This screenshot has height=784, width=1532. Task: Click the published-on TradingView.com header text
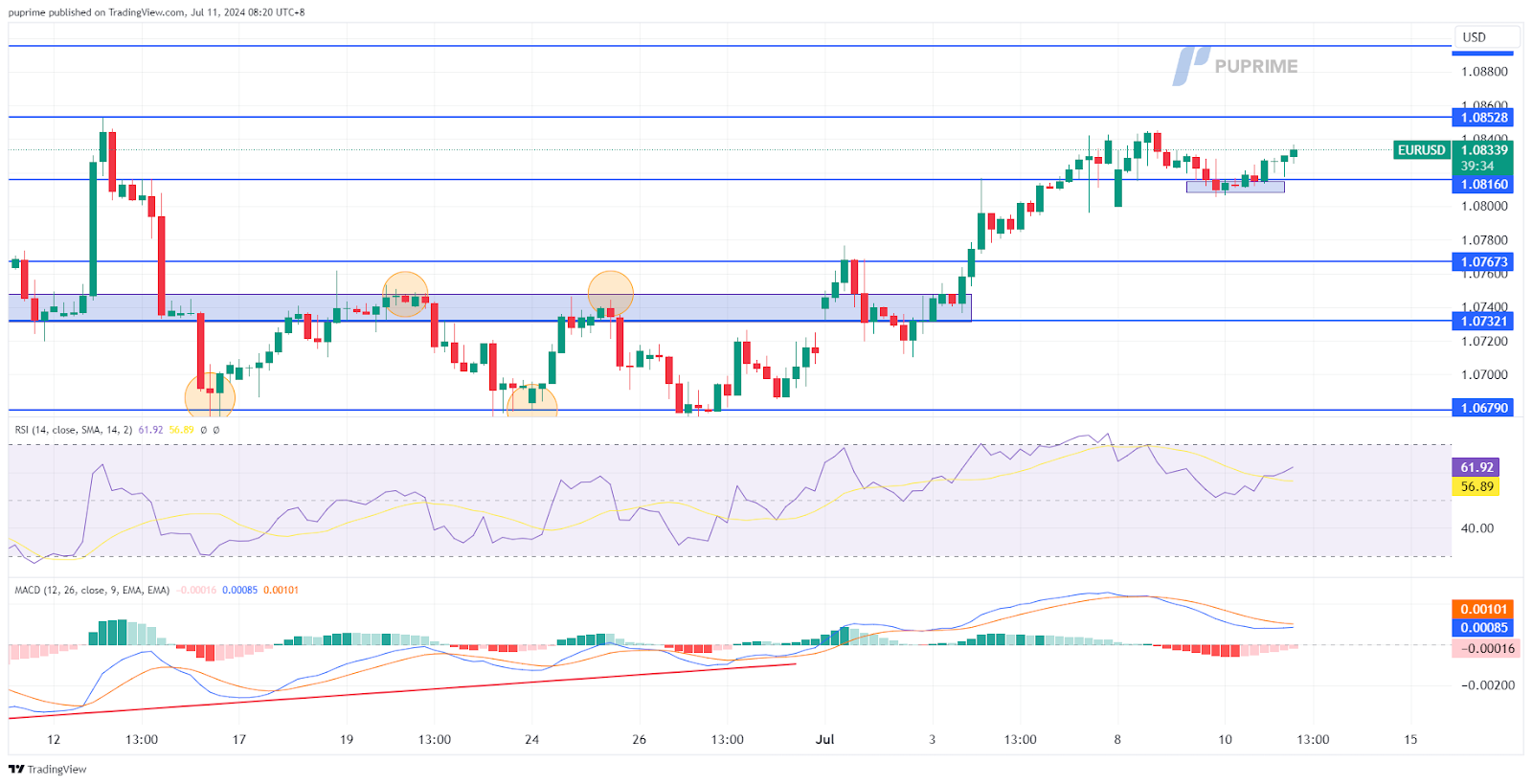pos(157,12)
